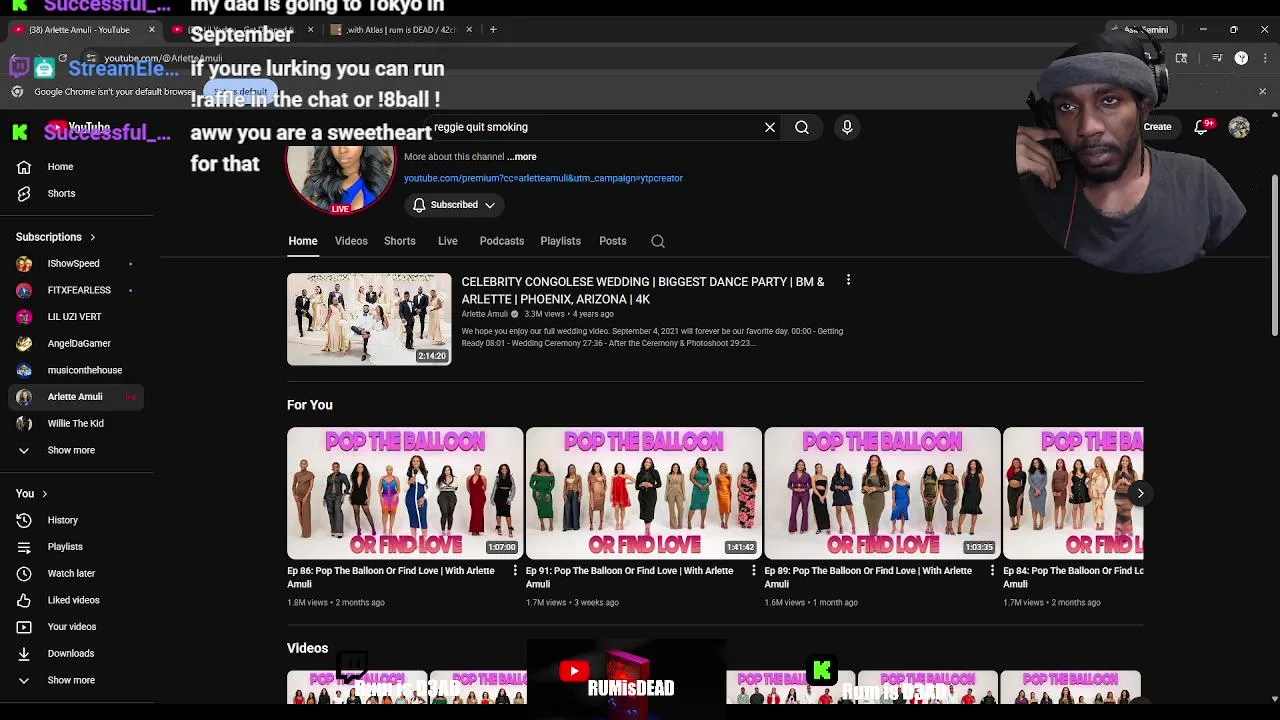
Task: Open Liked videos list
Action: click(73, 600)
